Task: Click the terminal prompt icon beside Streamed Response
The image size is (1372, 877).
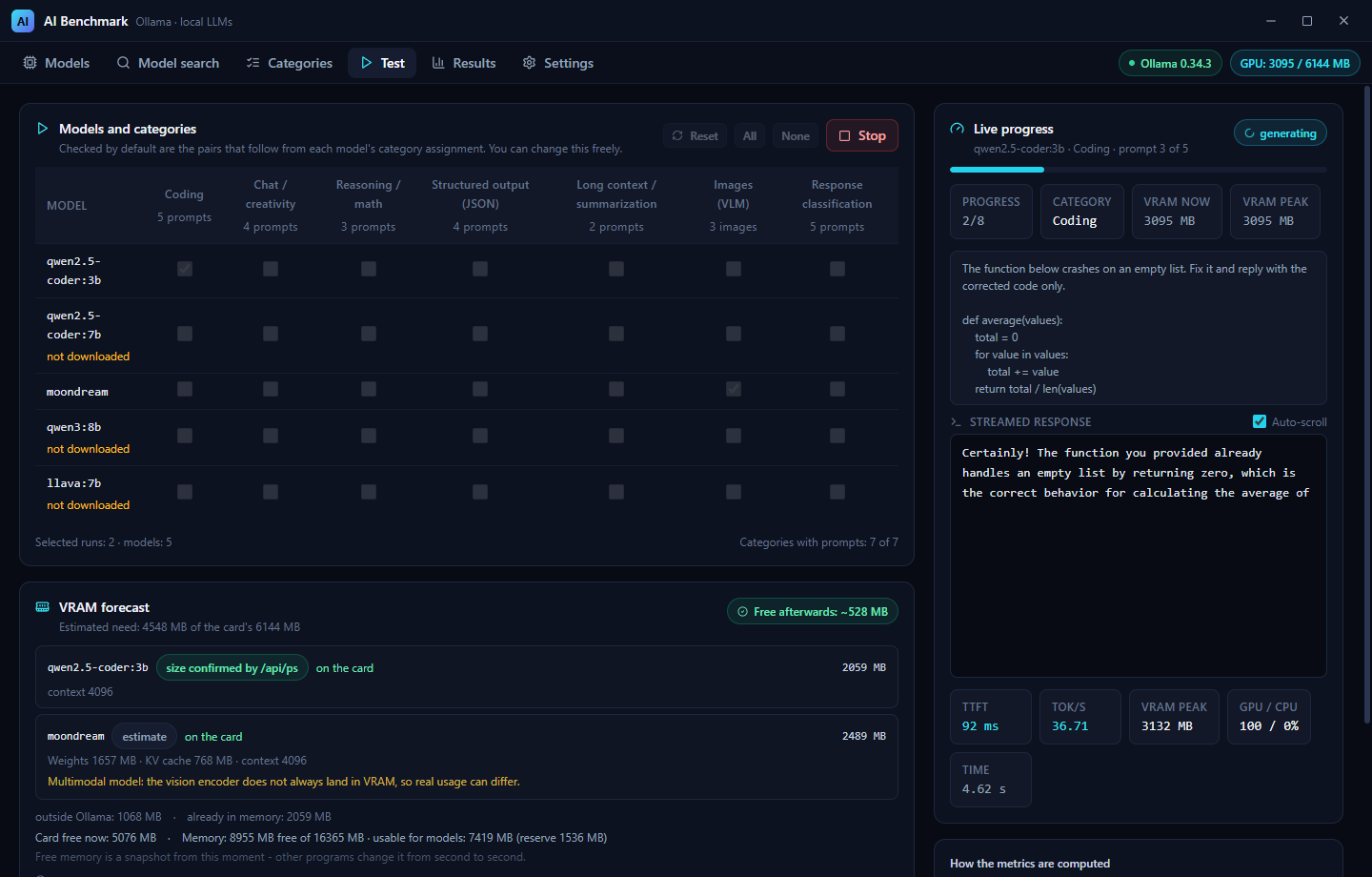Action: (956, 422)
